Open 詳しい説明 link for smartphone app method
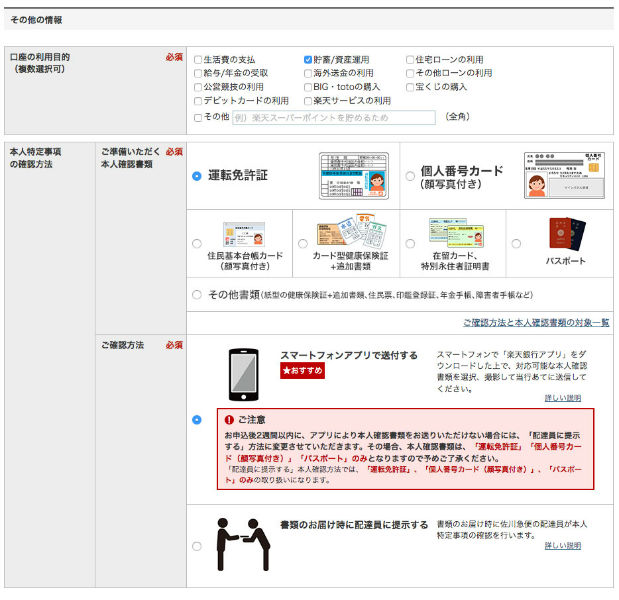 point(562,398)
